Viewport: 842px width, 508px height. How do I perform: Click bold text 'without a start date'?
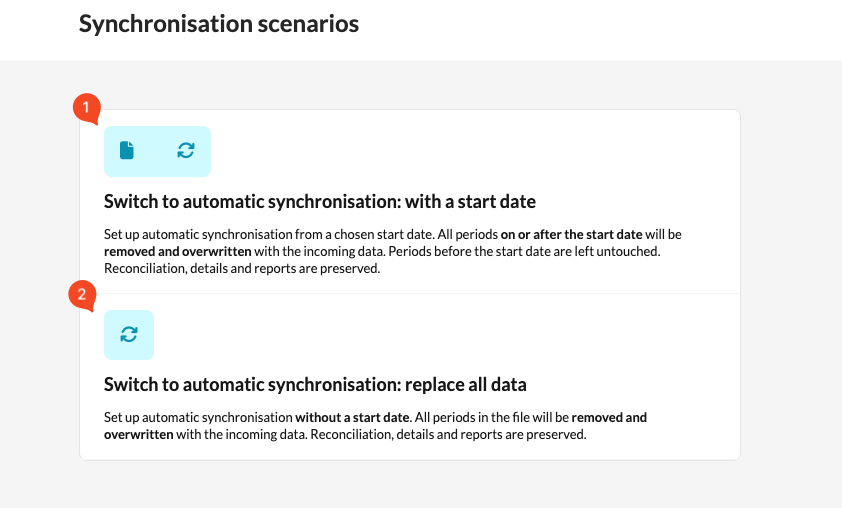(x=352, y=417)
